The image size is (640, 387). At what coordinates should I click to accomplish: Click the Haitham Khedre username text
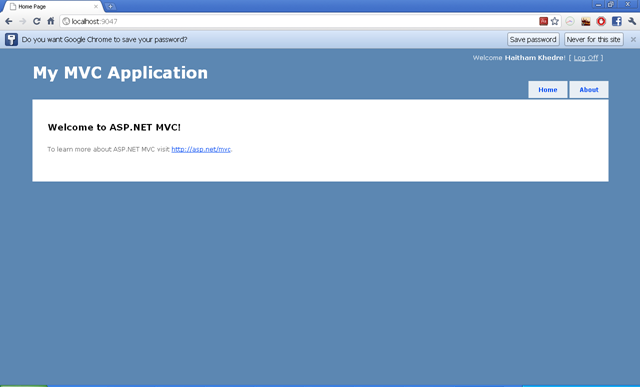[x=534, y=58]
